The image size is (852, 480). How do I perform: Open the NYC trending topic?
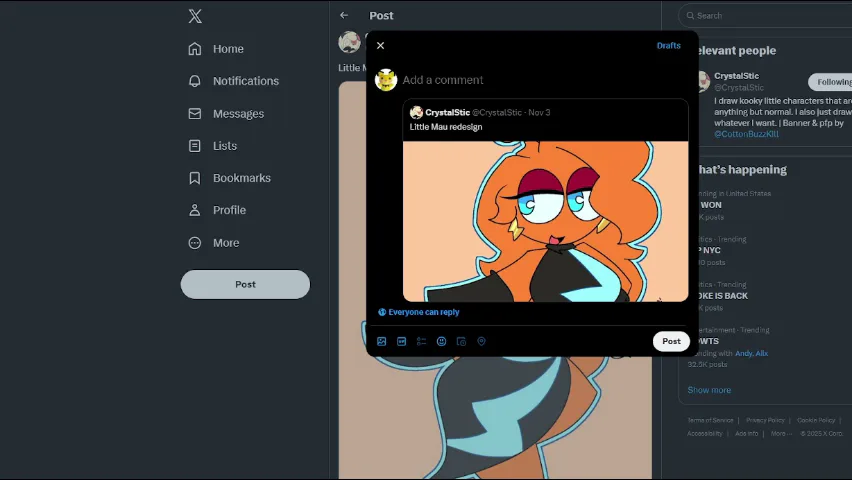pyautogui.click(x=709, y=251)
